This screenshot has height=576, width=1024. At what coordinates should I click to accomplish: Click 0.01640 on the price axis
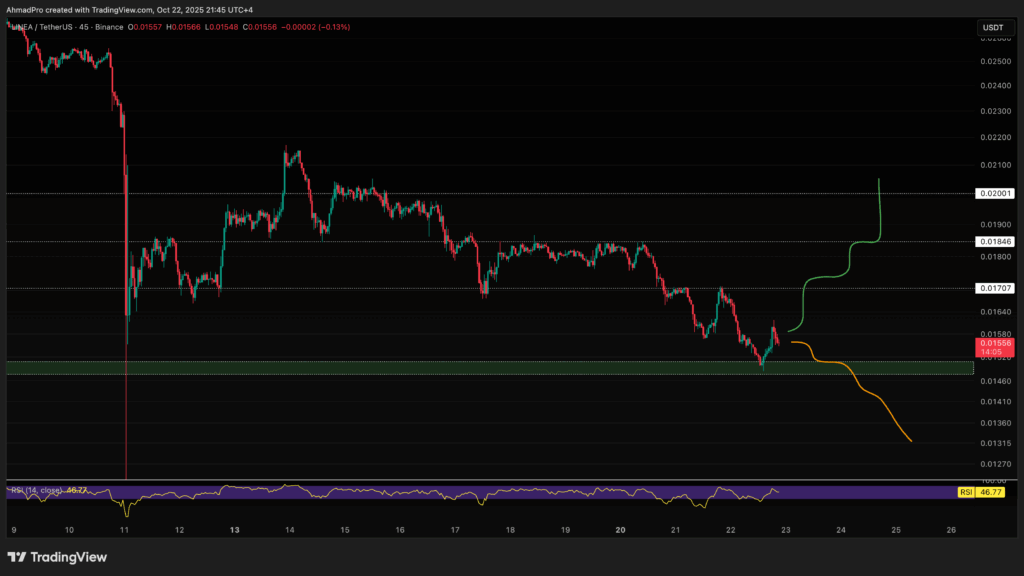pyautogui.click(x=995, y=312)
